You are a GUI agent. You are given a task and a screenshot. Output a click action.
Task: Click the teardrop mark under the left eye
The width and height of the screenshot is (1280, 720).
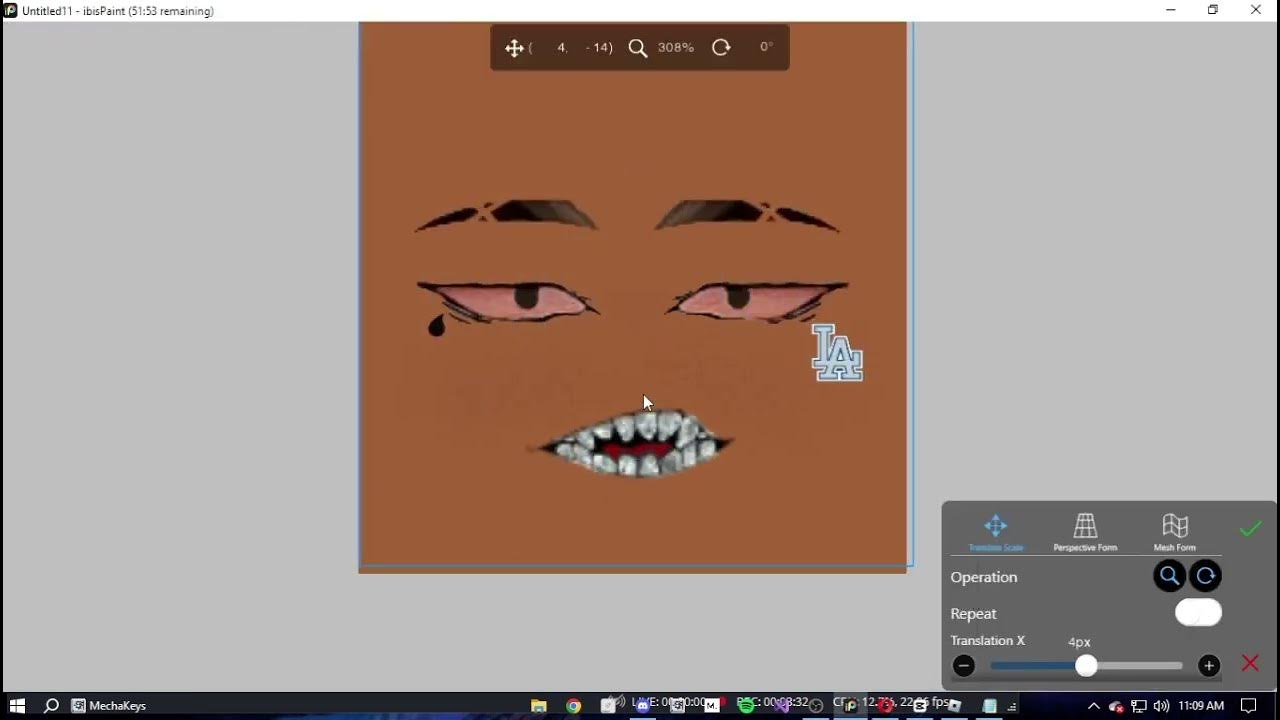point(436,325)
